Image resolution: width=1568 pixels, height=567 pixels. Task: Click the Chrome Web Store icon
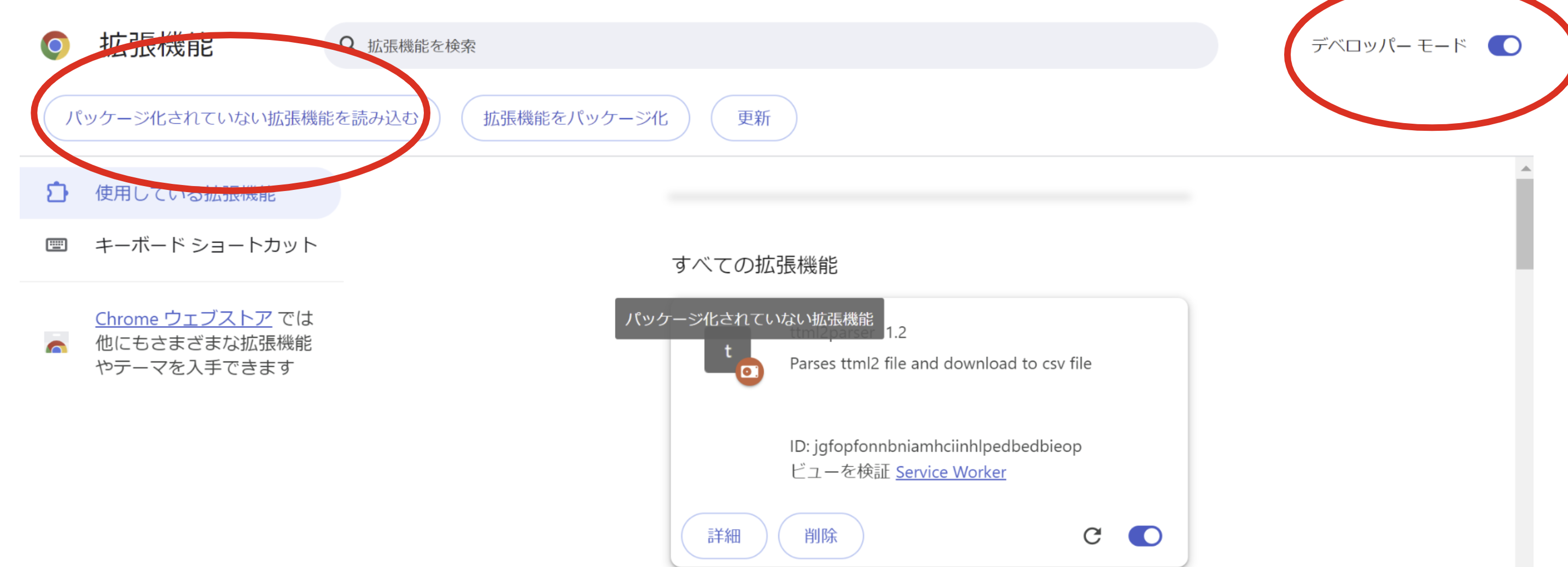[x=57, y=343]
